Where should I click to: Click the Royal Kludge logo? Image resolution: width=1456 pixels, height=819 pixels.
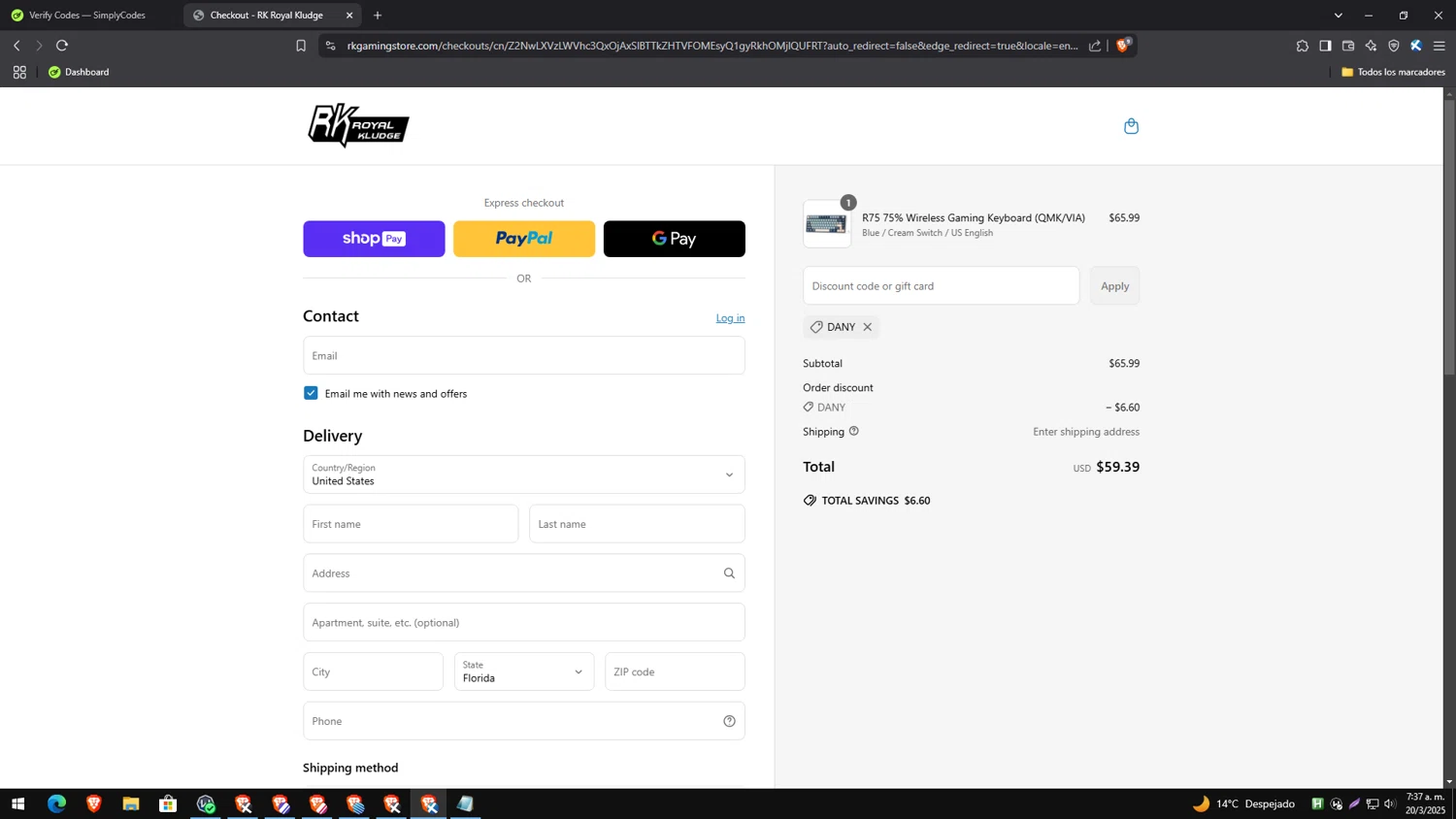pos(358,125)
